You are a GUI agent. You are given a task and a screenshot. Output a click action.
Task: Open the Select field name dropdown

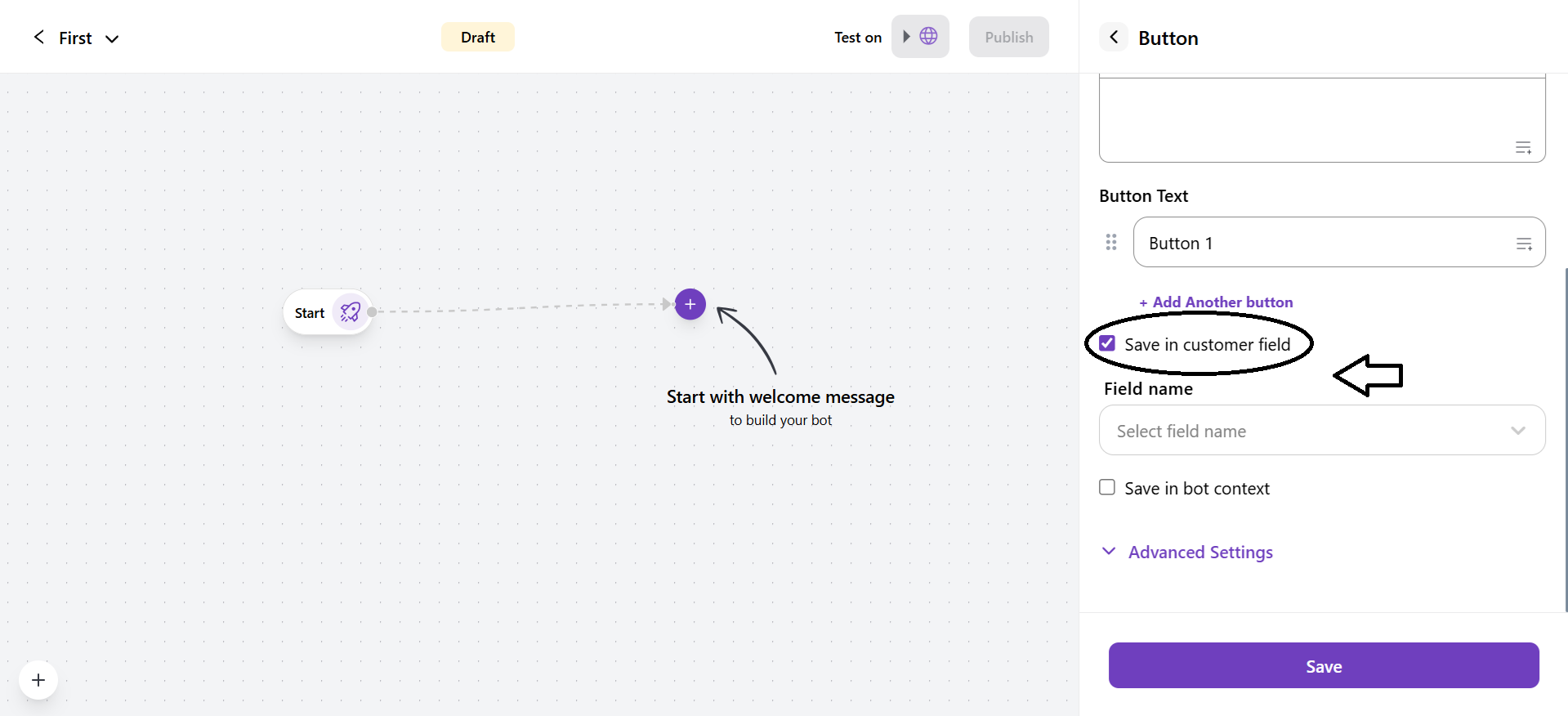(x=1322, y=431)
